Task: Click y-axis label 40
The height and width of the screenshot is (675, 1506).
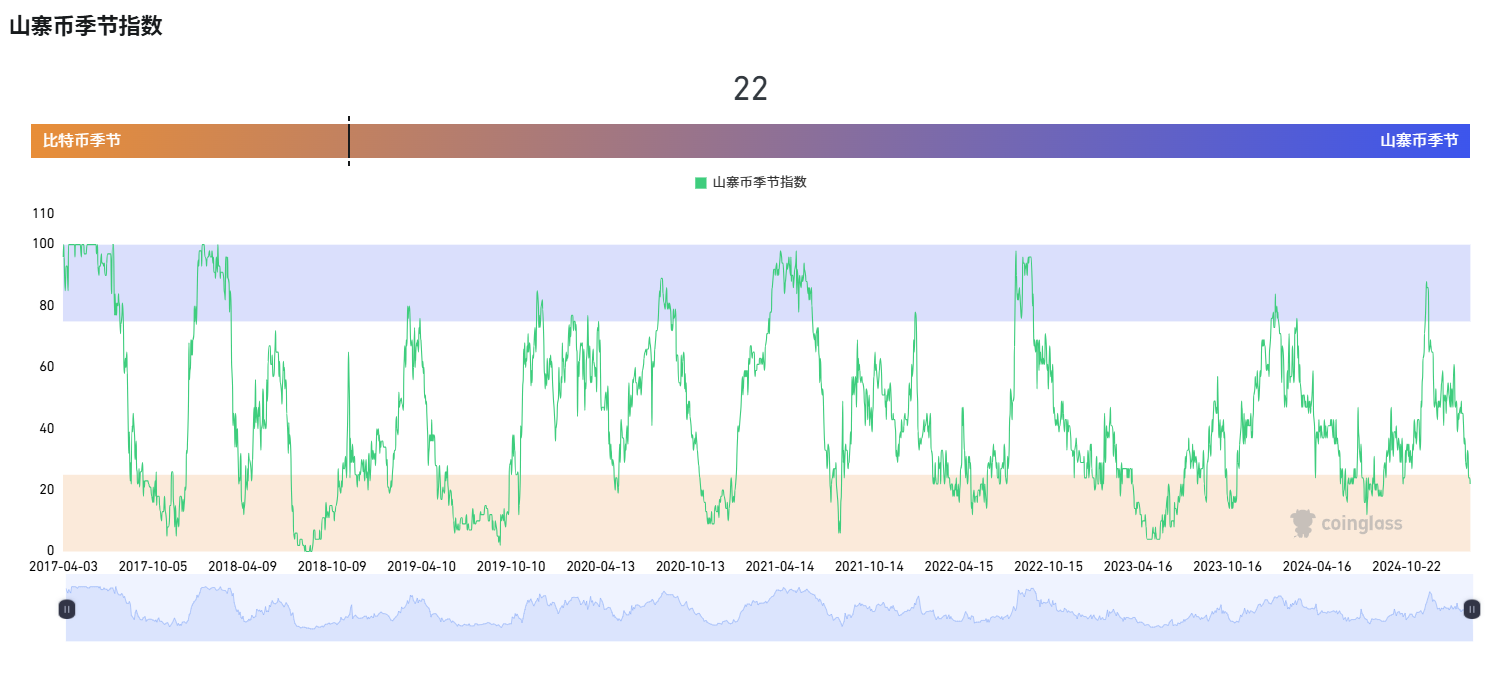Action: pos(47,428)
